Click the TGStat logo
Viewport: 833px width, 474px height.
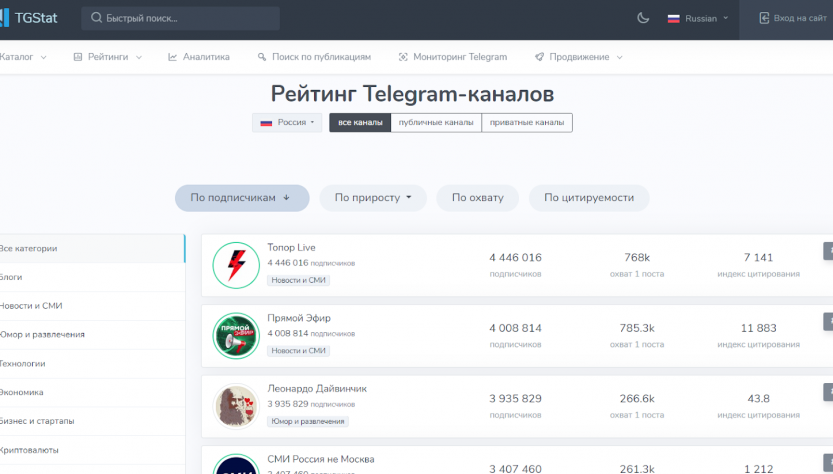(30, 18)
